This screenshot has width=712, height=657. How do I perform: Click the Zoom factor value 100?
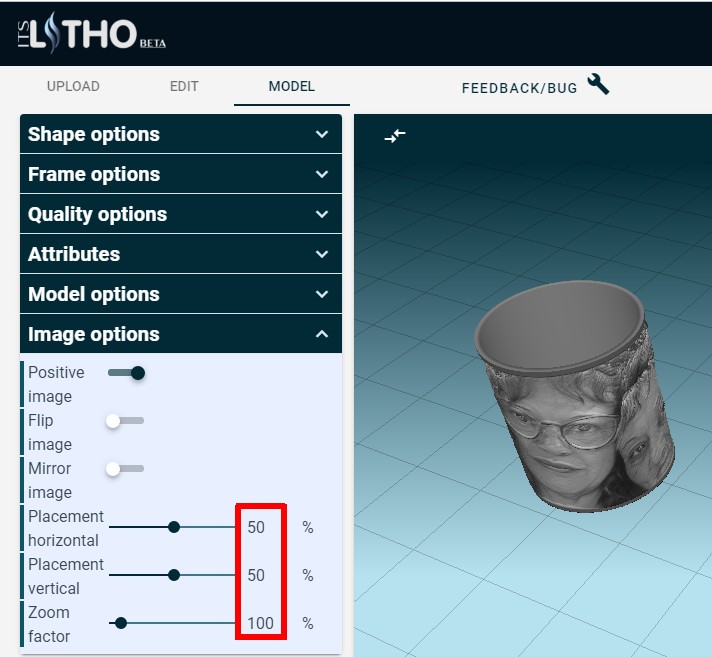(x=260, y=623)
